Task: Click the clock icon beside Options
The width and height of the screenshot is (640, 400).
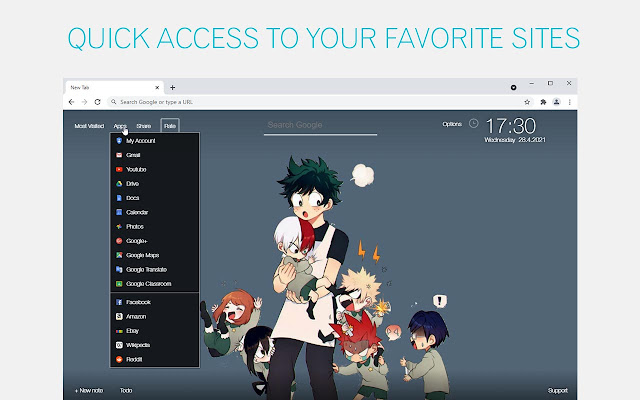Action: point(473,123)
